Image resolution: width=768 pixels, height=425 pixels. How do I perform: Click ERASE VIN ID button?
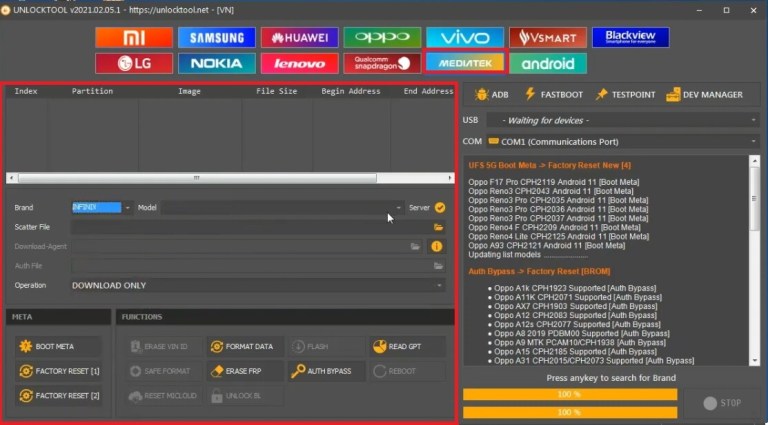coord(164,347)
